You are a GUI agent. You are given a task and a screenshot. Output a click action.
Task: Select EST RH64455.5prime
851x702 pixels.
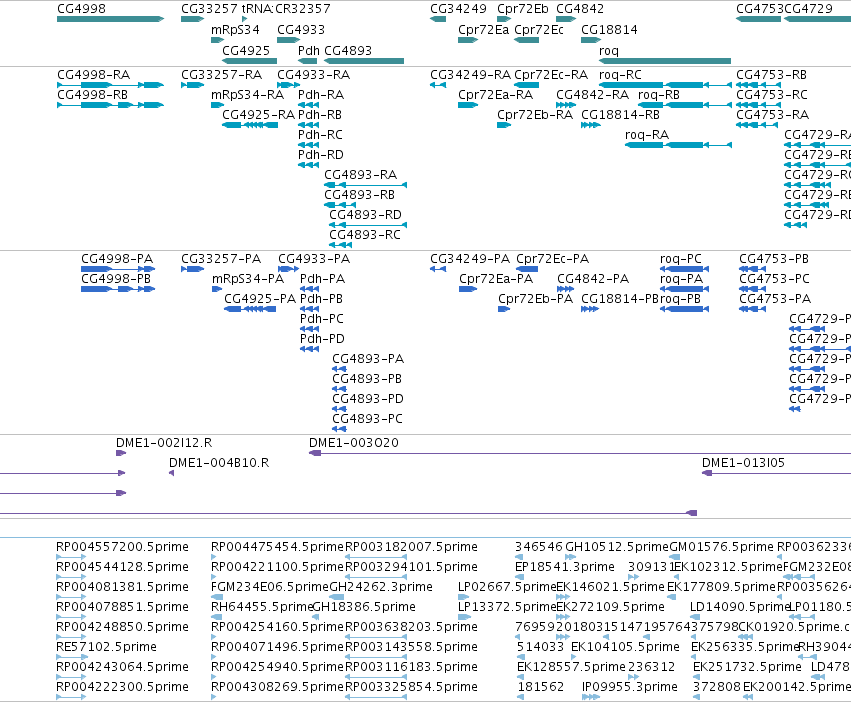(262, 606)
